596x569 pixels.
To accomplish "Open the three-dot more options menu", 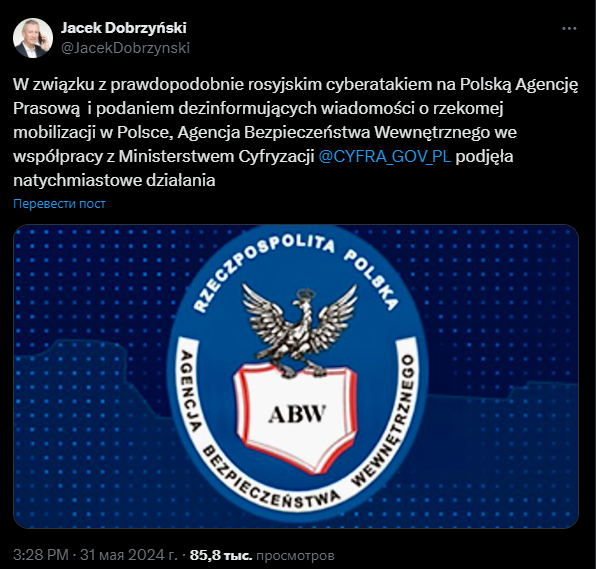I will click(x=569, y=29).
